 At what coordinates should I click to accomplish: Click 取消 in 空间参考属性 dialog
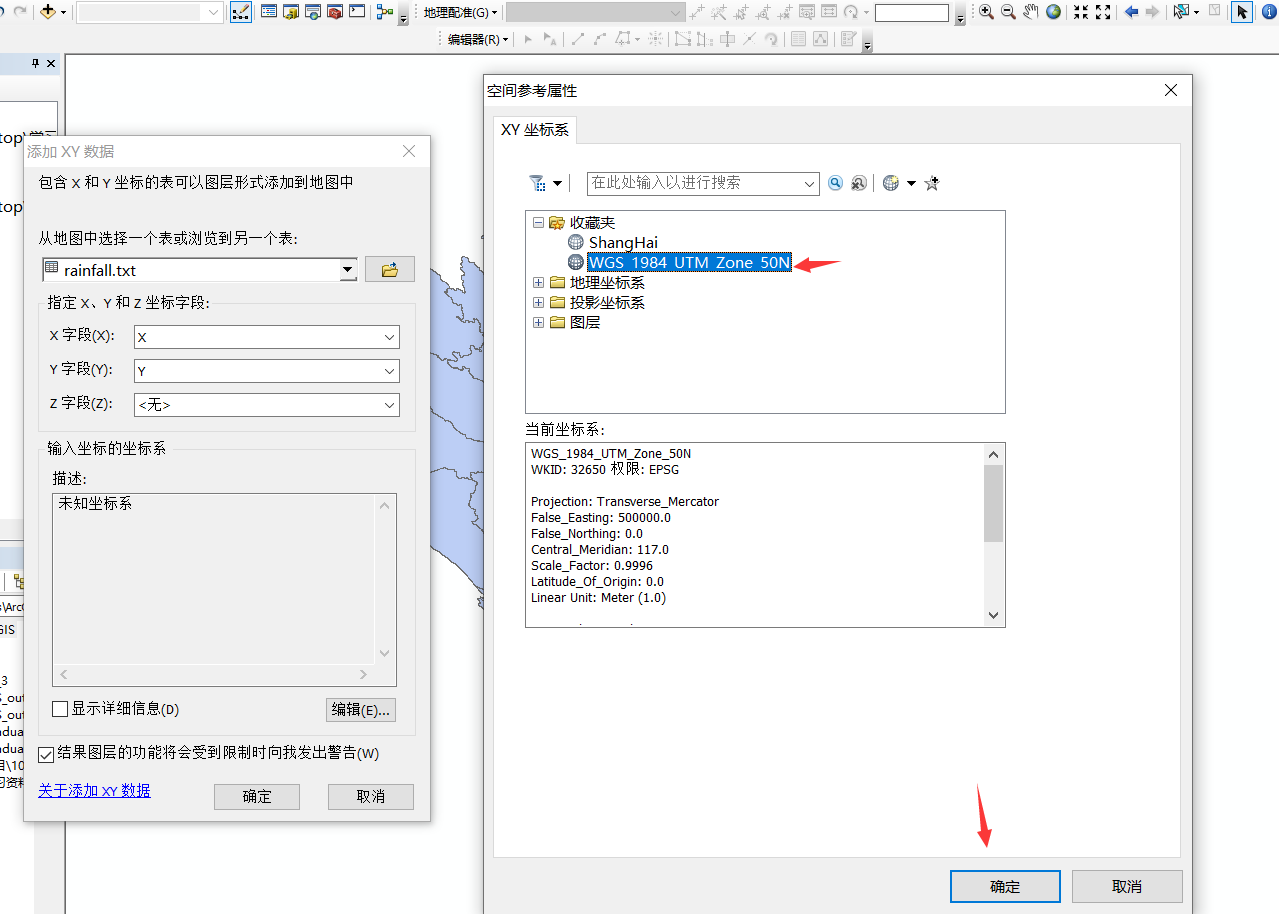point(1127,886)
